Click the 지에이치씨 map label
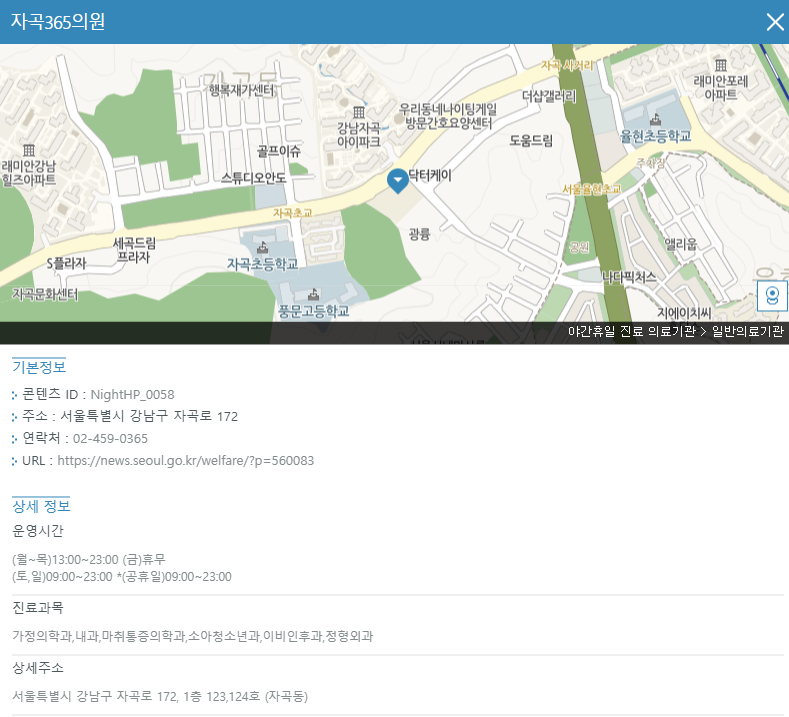Screen dimensions: 789x717 coord(684,313)
